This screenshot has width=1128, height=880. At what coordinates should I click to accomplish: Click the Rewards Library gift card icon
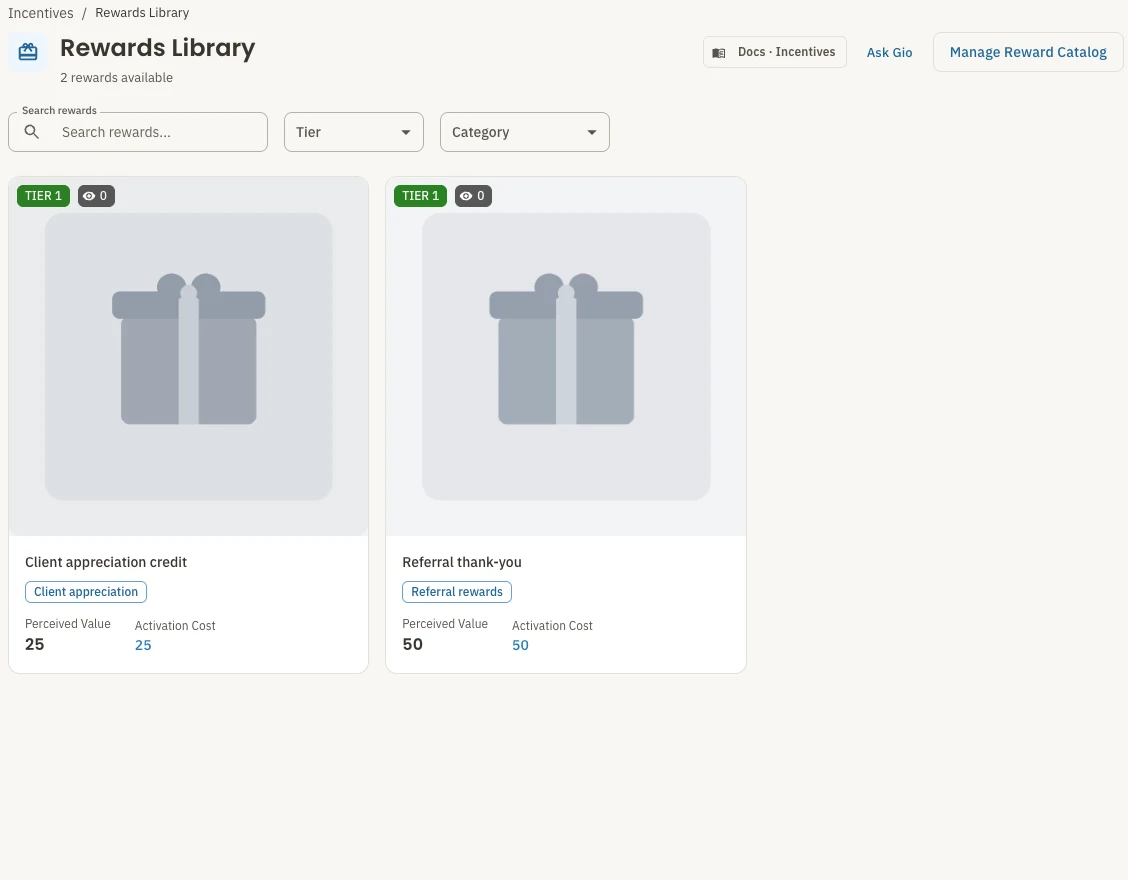(28, 52)
